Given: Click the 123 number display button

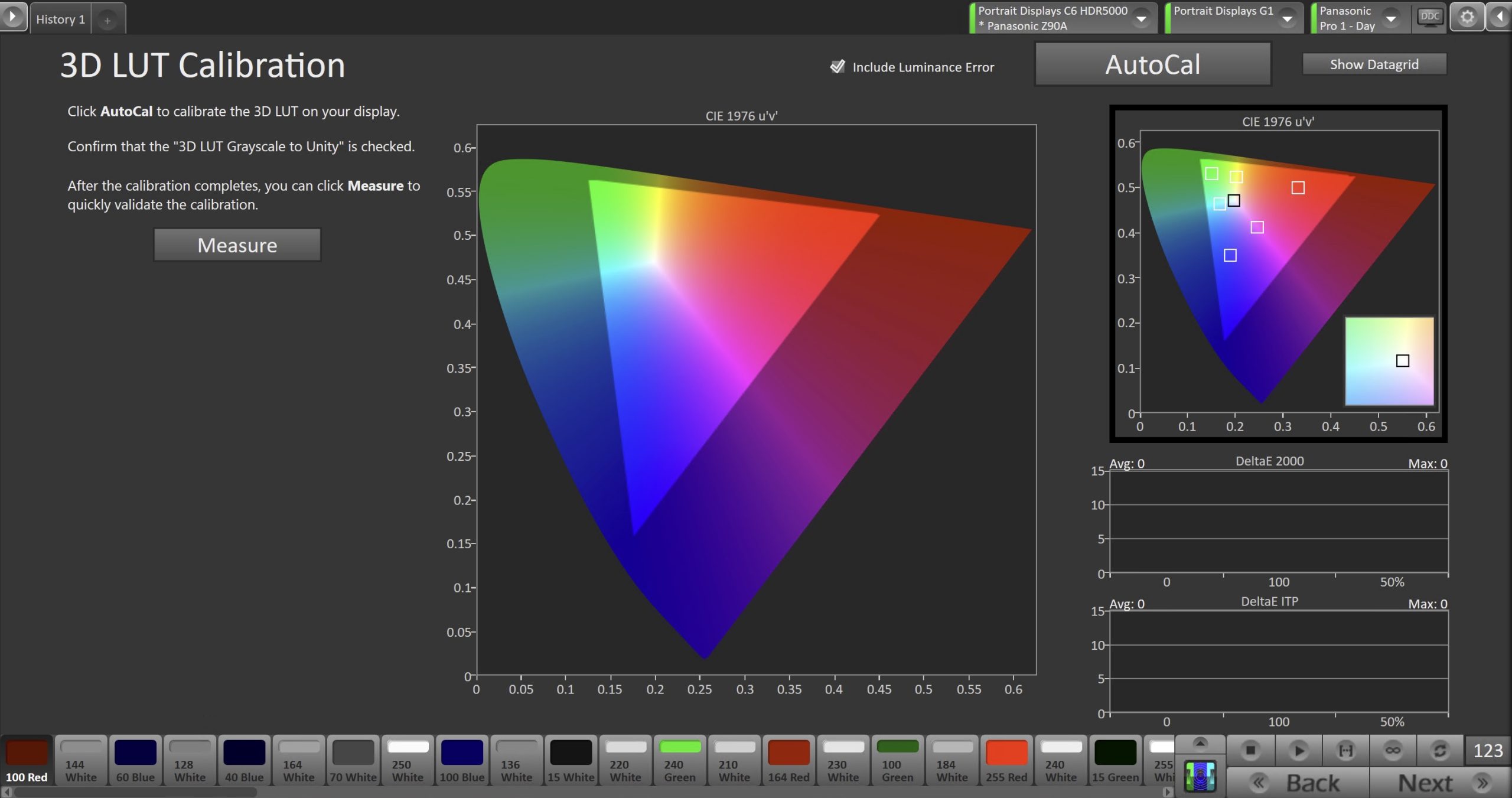Looking at the screenshot, I should 1487,750.
